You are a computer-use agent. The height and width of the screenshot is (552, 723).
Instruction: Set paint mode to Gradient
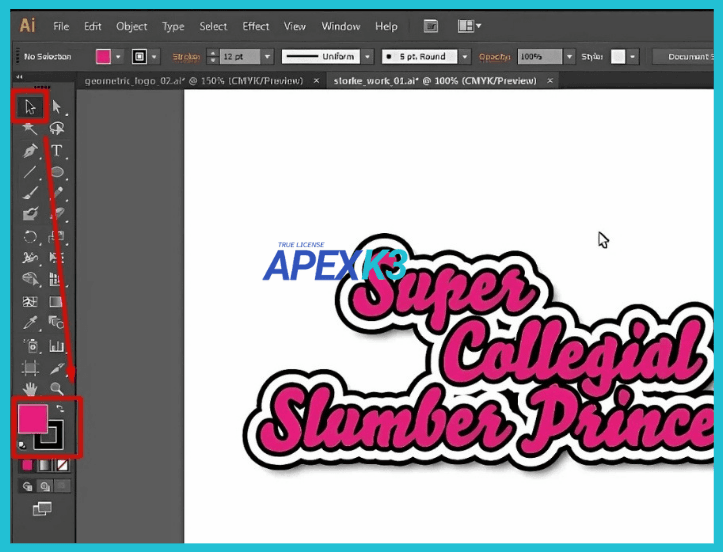pyautogui.click(x=45, y=465)
